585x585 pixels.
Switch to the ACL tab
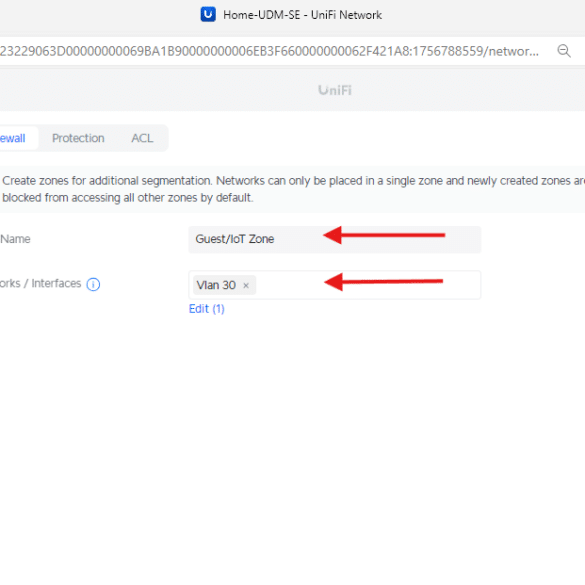pos(142,138)
